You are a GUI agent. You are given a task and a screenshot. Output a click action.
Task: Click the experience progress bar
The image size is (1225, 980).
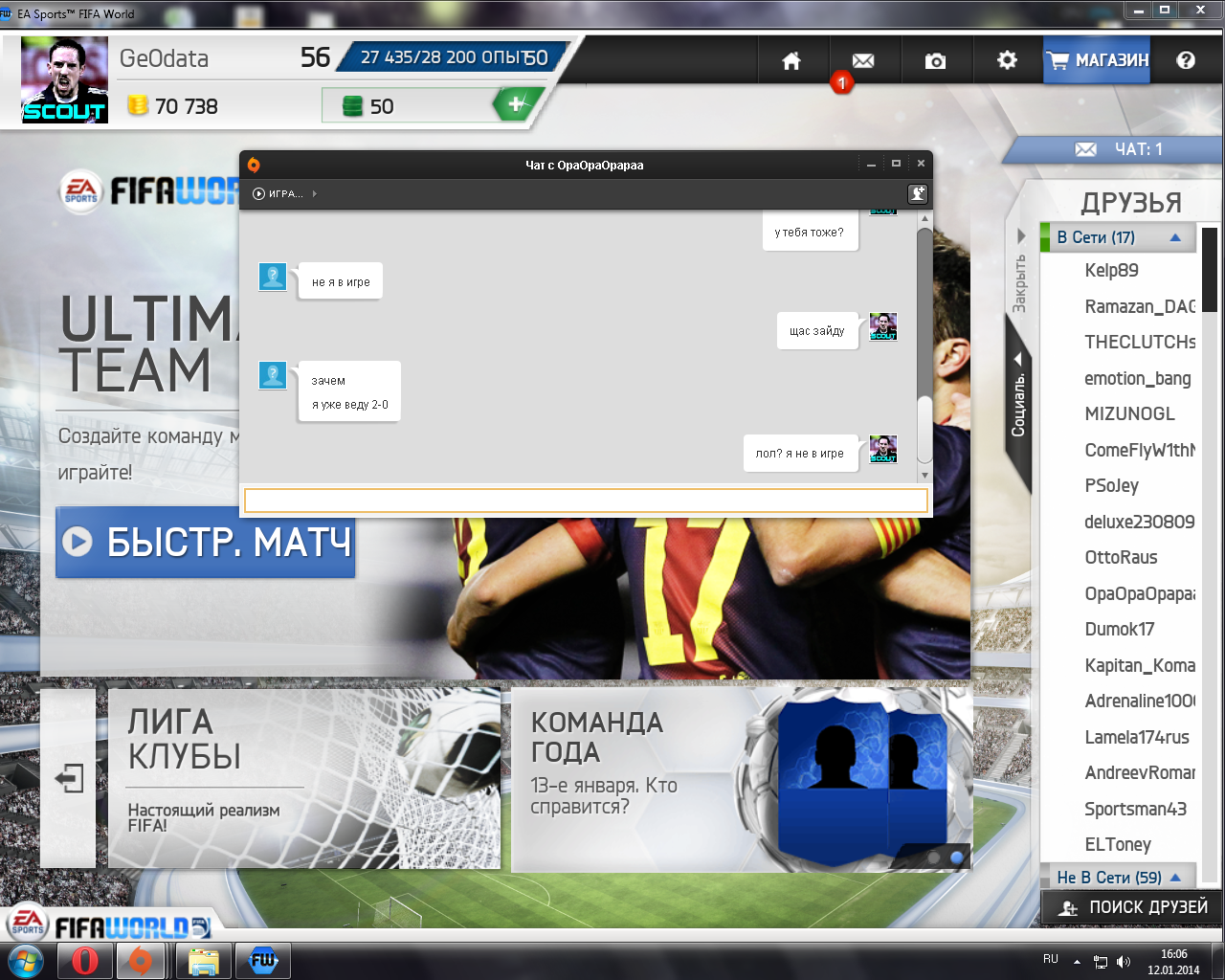pyautogui.click(x=455, y=57)
